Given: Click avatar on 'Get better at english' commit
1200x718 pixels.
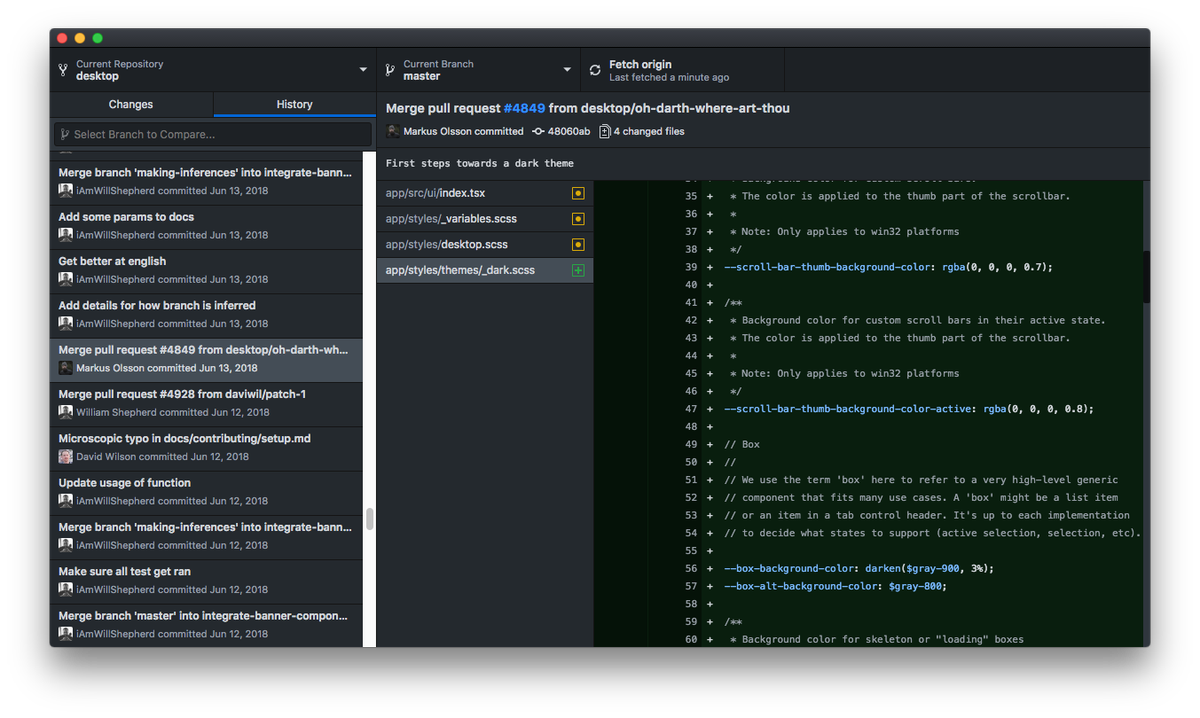Looking at the screenshot, I should tap(65, 279).
